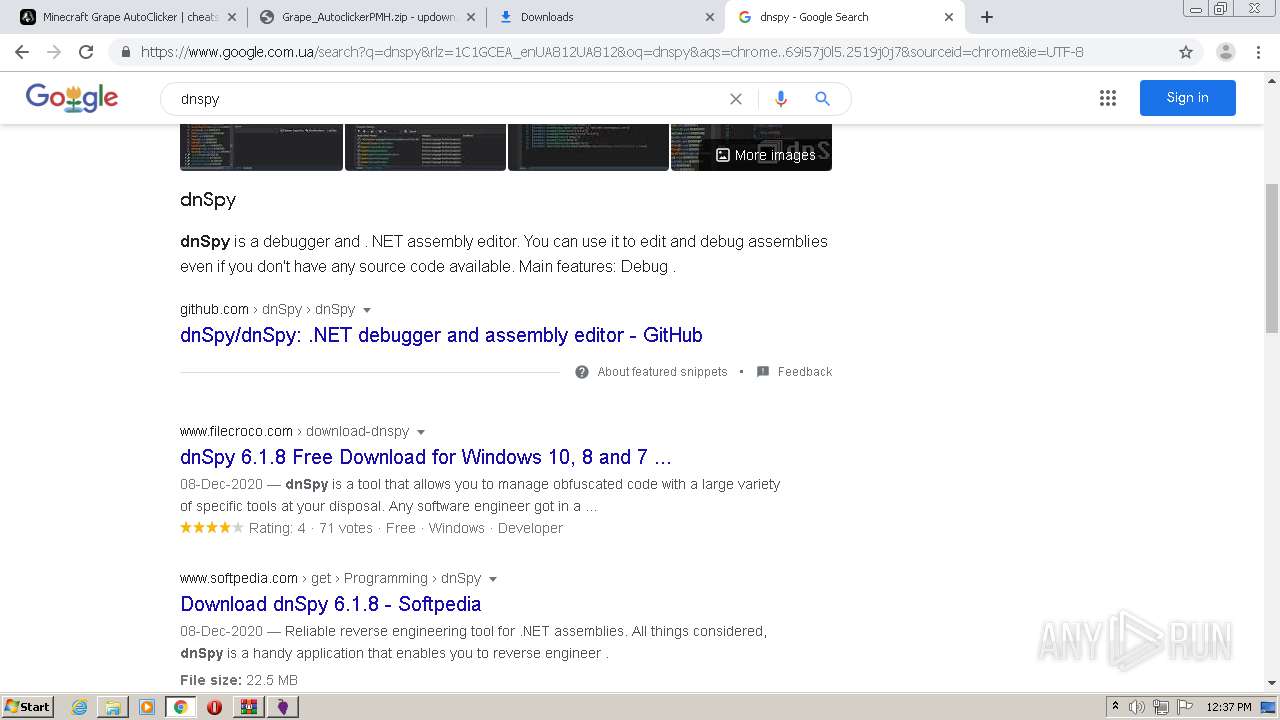
Task: Open Action Center flag icon
Action: [1185, 707]
